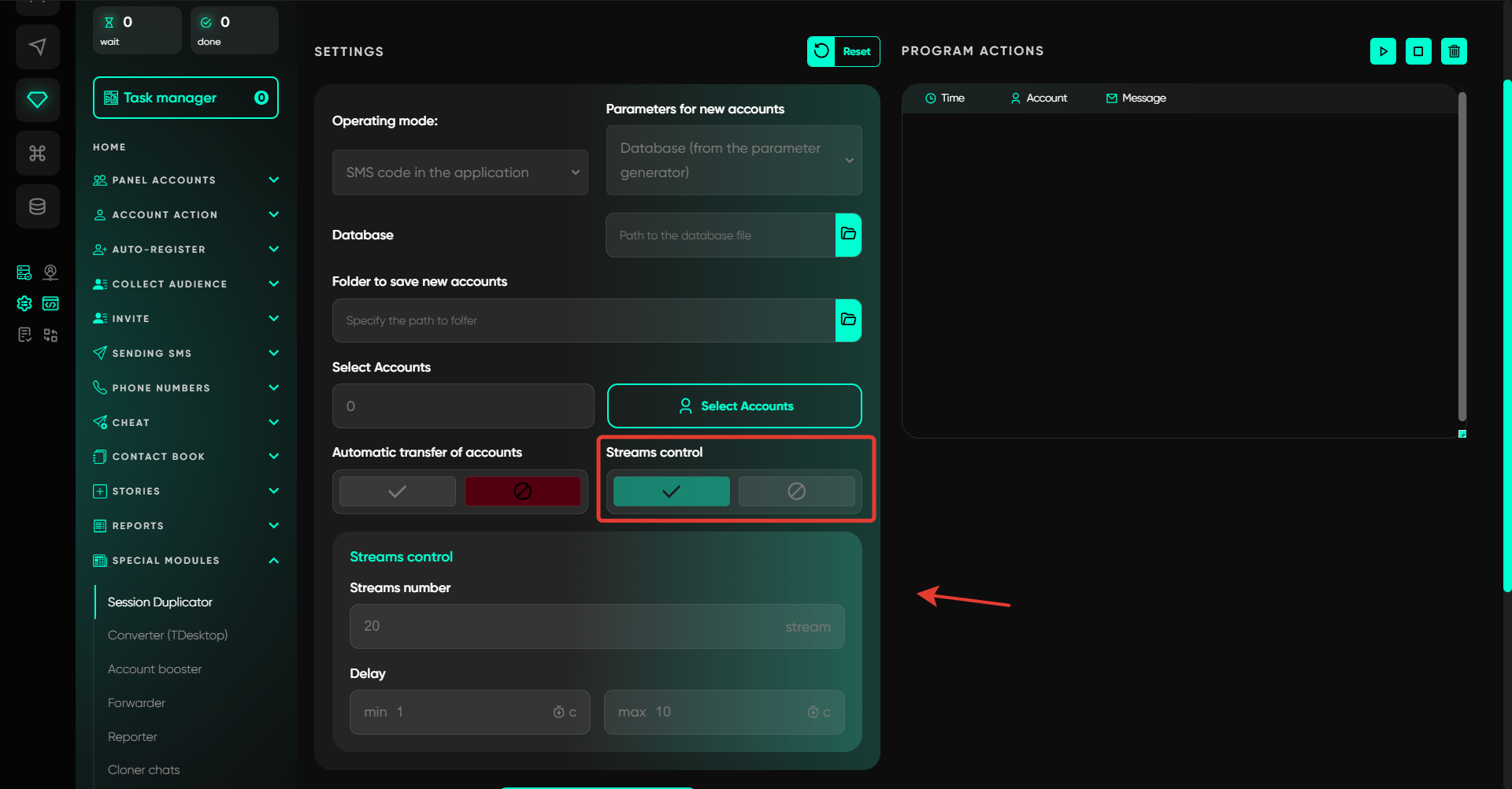This screenshot has width=1512, height=789.
Task: Open Converter (TDesktop) module
Action: (168, 635)
